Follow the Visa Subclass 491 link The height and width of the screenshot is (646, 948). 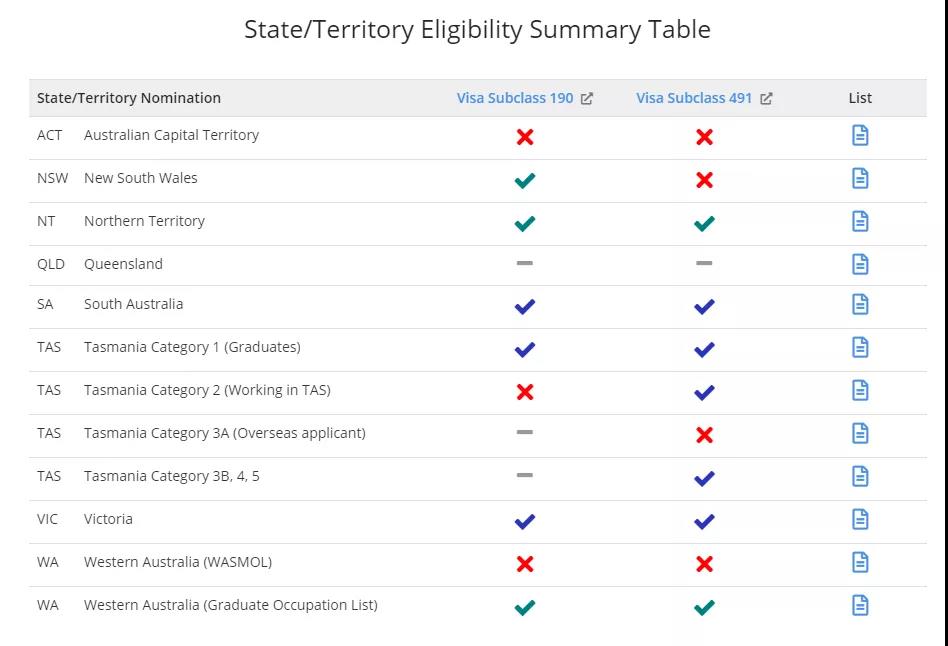[693, 98]
